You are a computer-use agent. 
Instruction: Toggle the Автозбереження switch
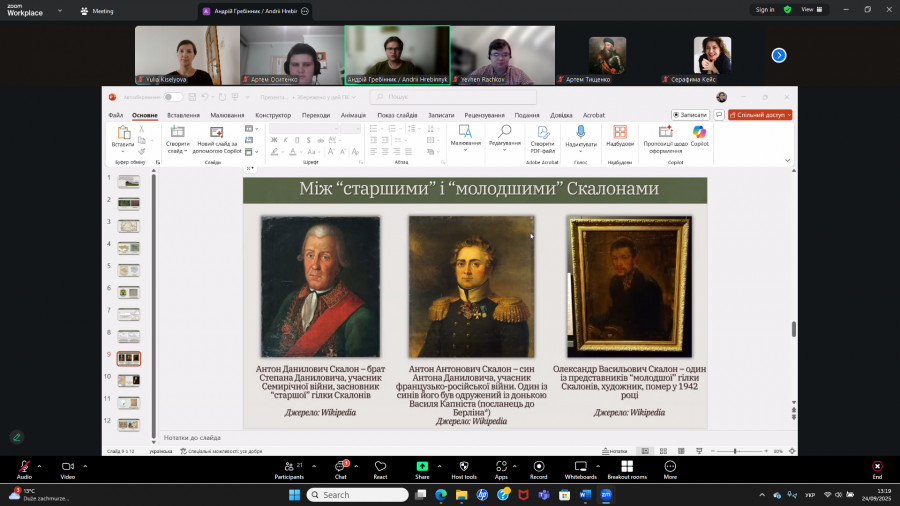(174, 97)
